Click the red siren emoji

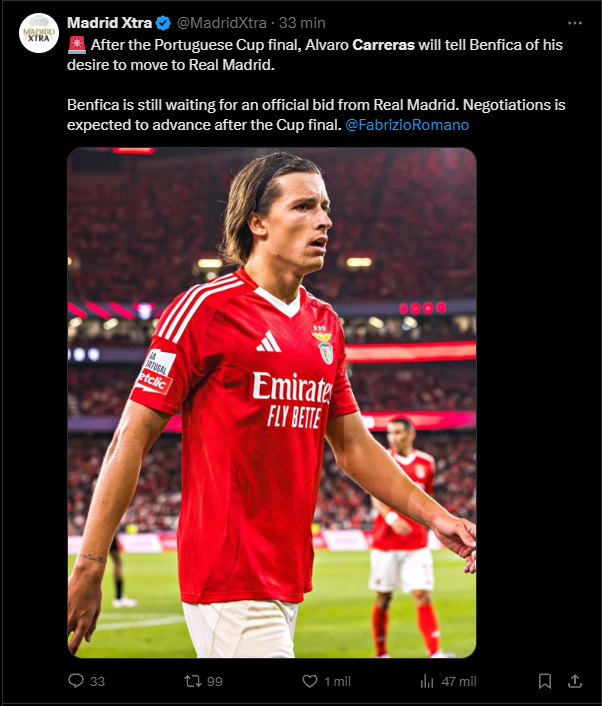(77, 45)
